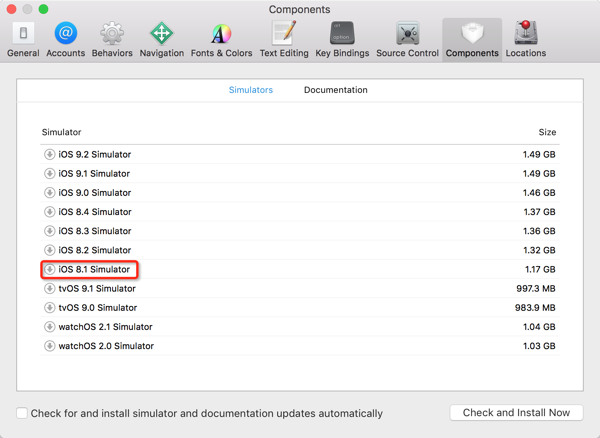Download the iOS 8.2 Simulator
The width and height of the screenshot is (600, 438).
click(49, 250)
